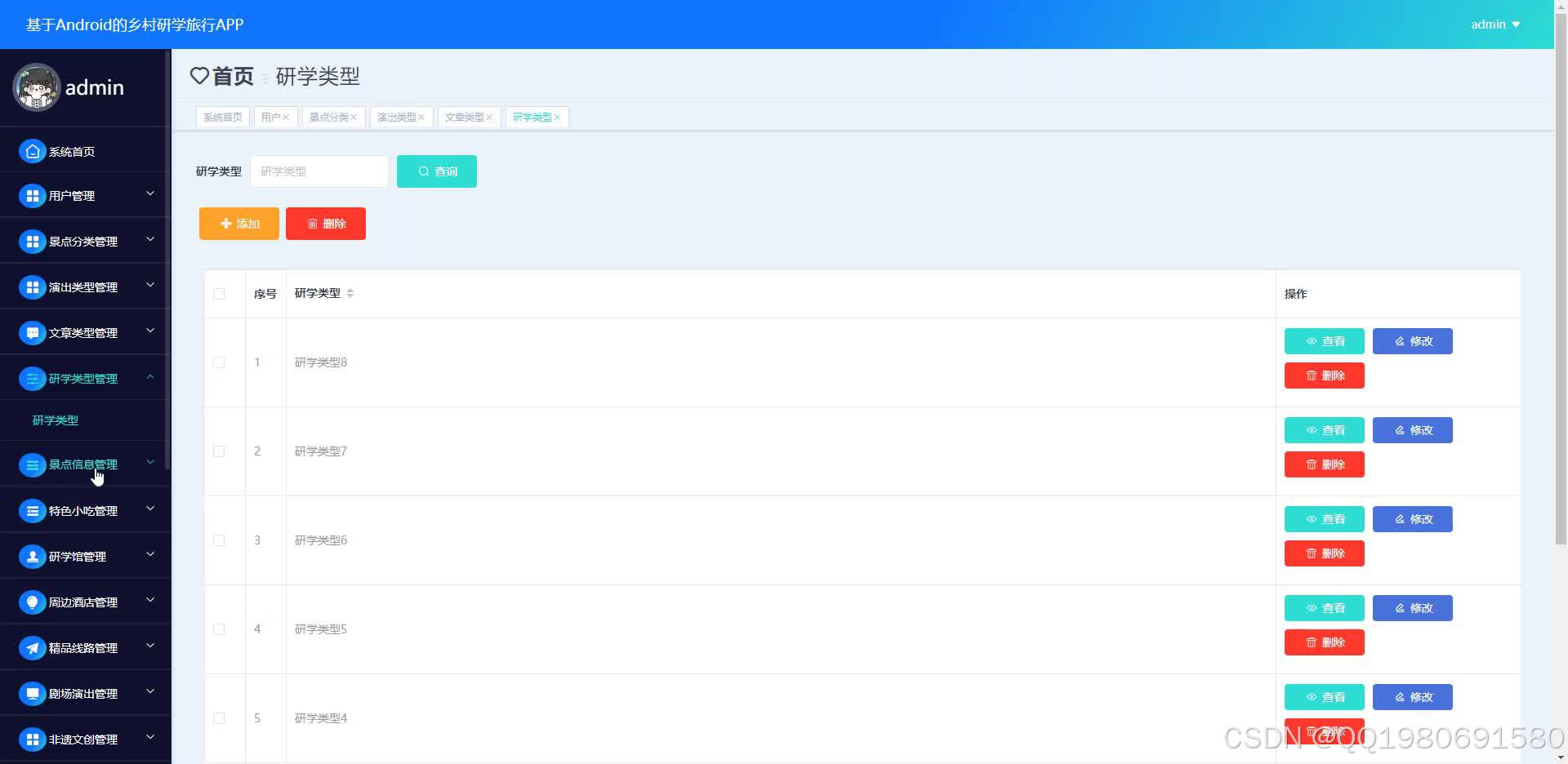Click the red bulk 删除 button
Screen dimensions: 1568x764
(326, 224)
